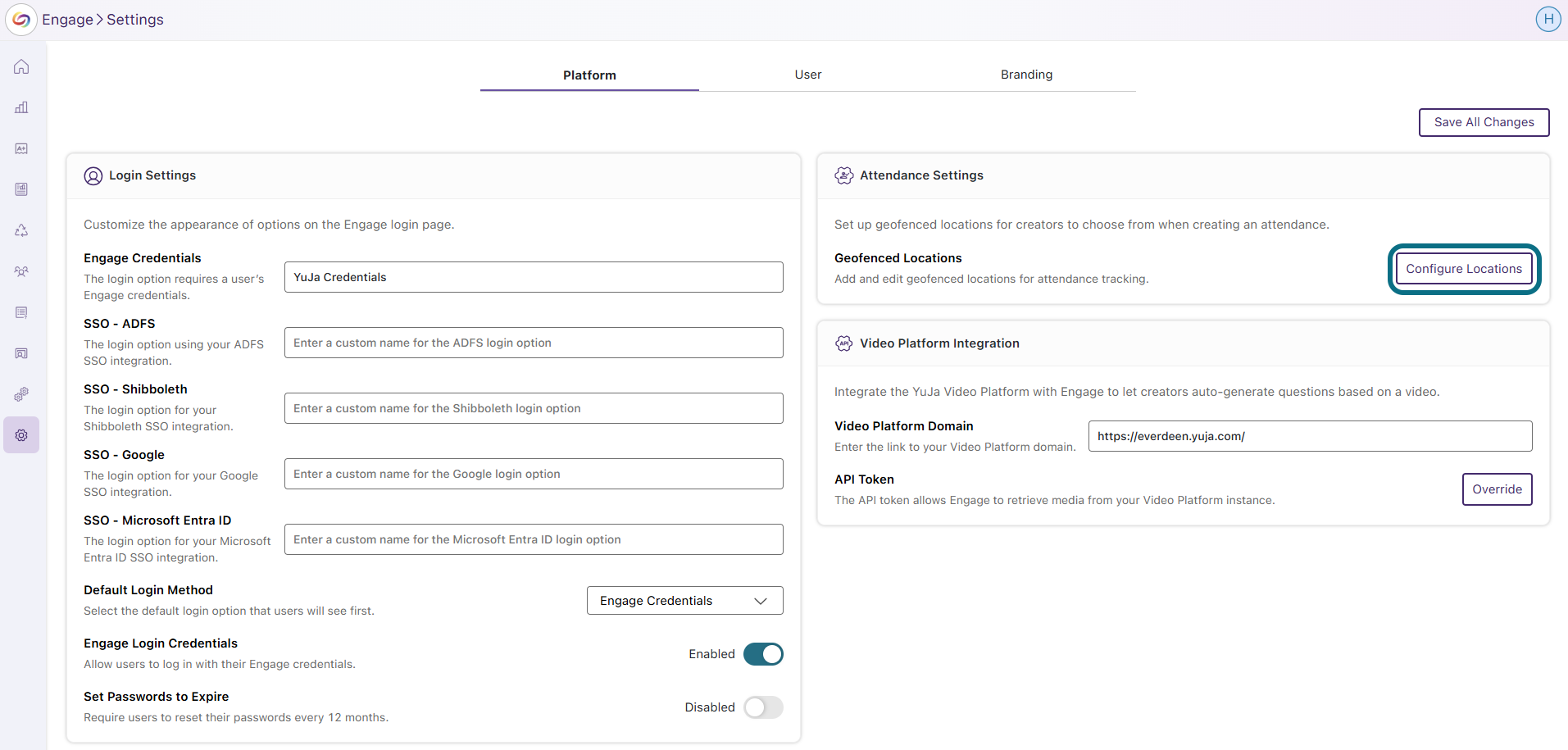Click the Attendance Settings header icon

(843, 175)
